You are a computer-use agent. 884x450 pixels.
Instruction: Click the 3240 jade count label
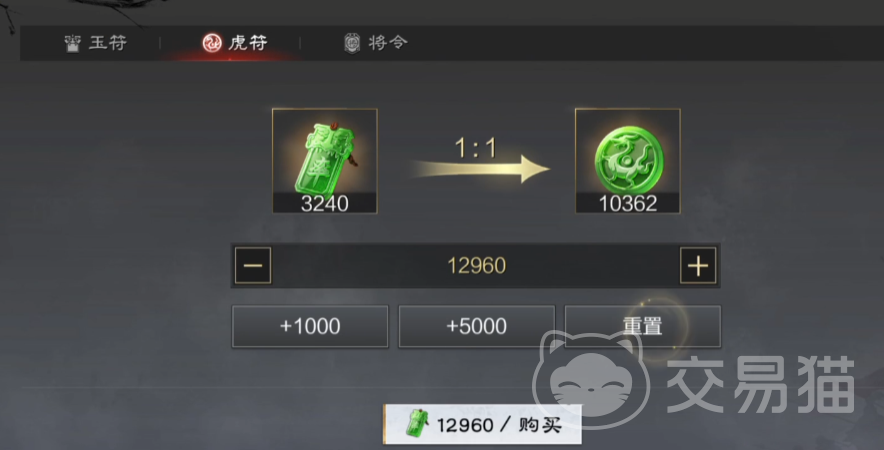point(325,204)
